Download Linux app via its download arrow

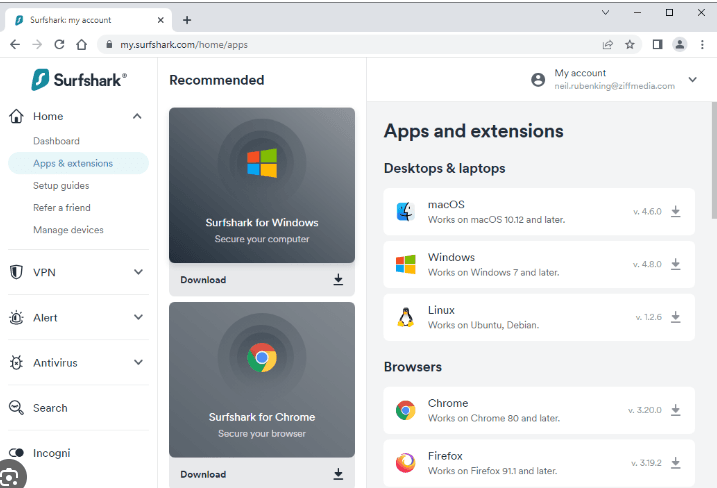[675, 317]
